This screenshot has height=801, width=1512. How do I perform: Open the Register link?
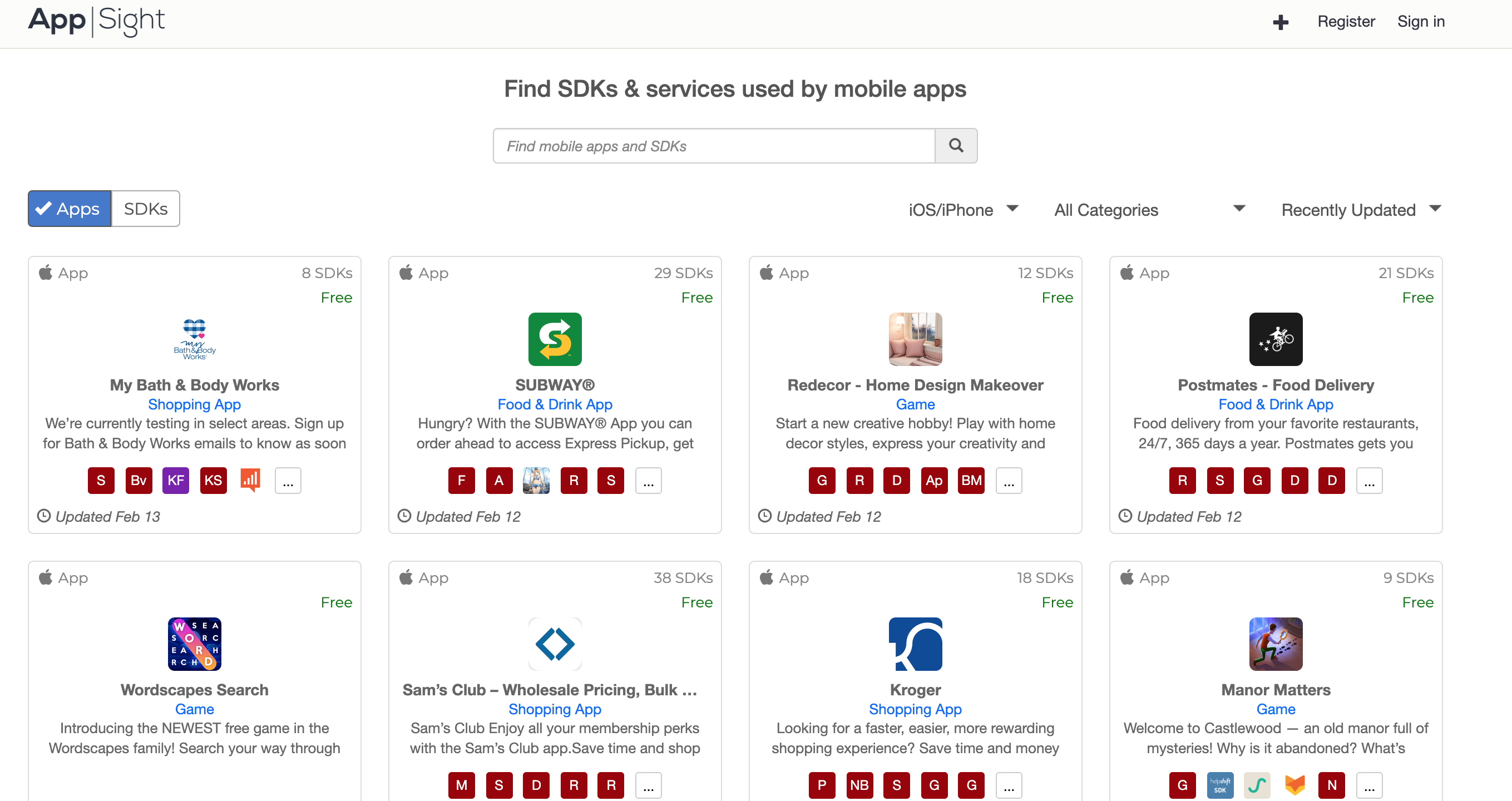(1346, 22)
